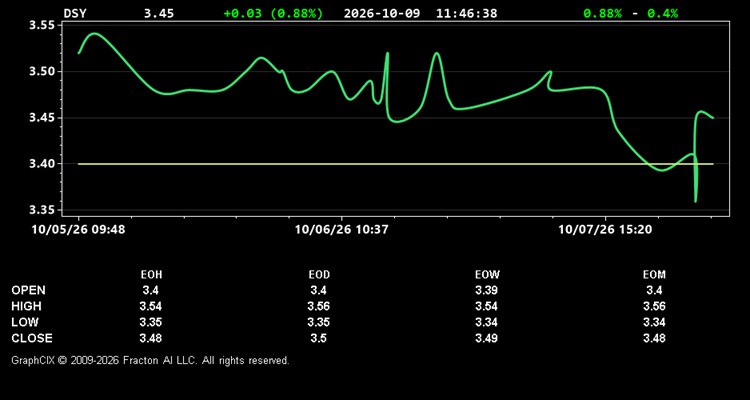
Task: Click the 3.50 y-axis price label
Action: pos(42,72)
